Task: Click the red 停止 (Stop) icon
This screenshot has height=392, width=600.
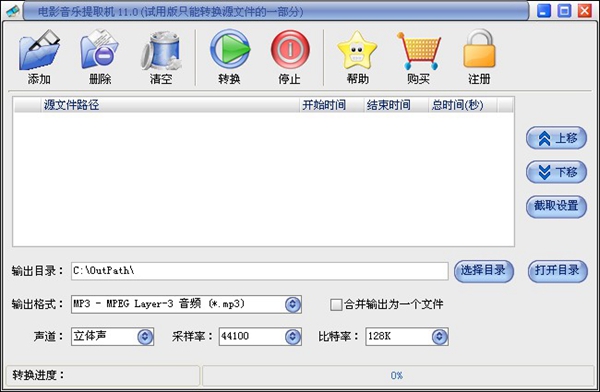Action: [x=290, y=50]
